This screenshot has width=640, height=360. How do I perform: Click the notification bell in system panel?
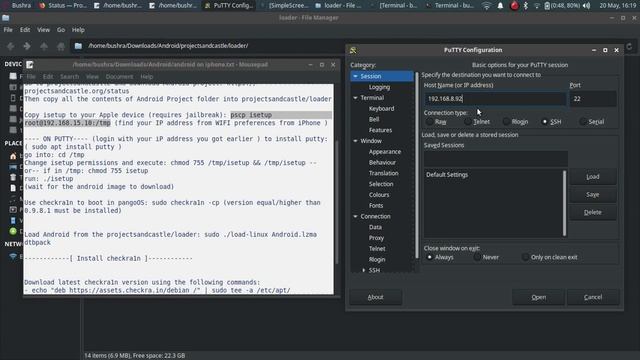(500, 6)
